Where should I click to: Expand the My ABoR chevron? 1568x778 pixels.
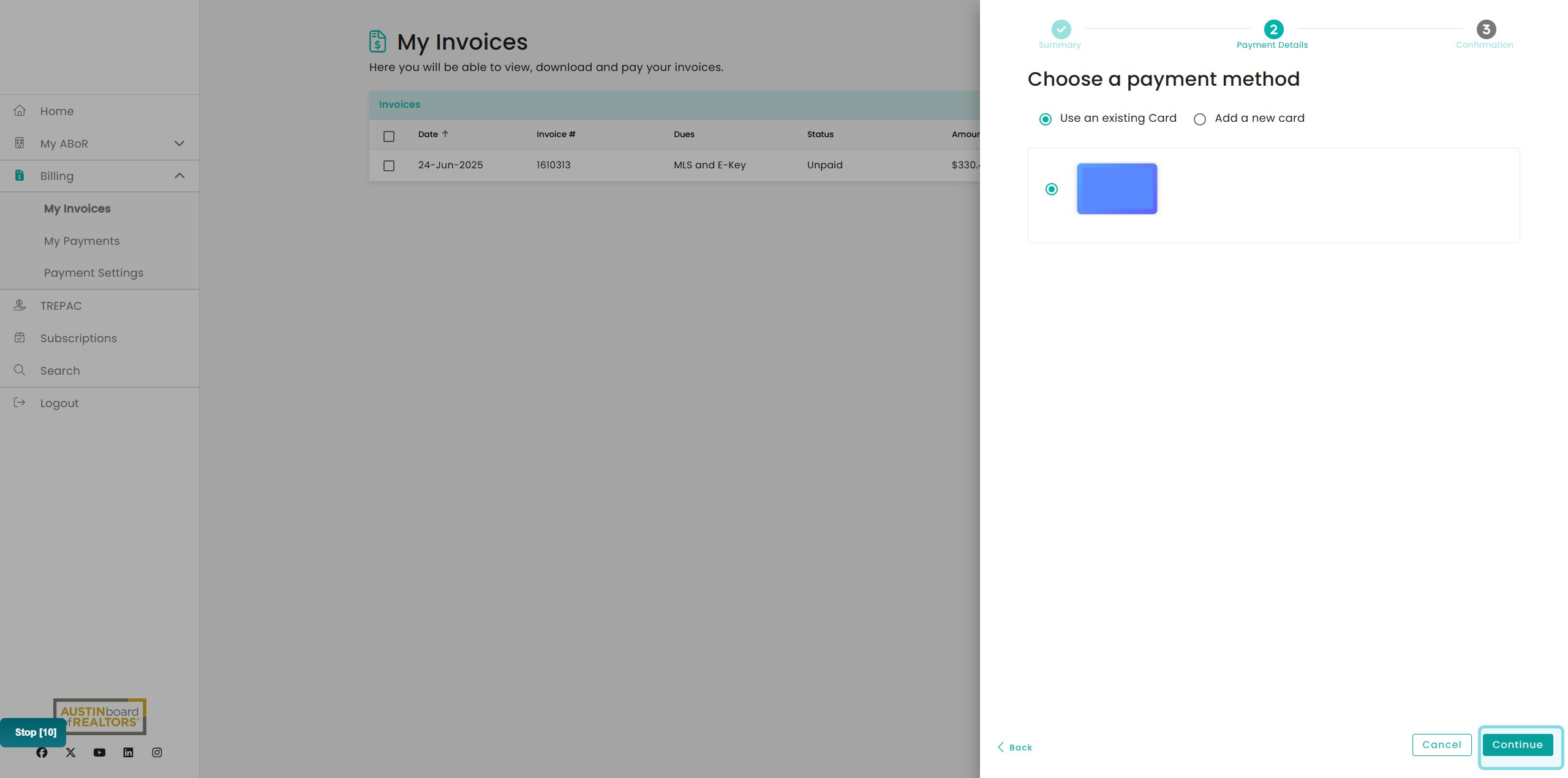179,143
